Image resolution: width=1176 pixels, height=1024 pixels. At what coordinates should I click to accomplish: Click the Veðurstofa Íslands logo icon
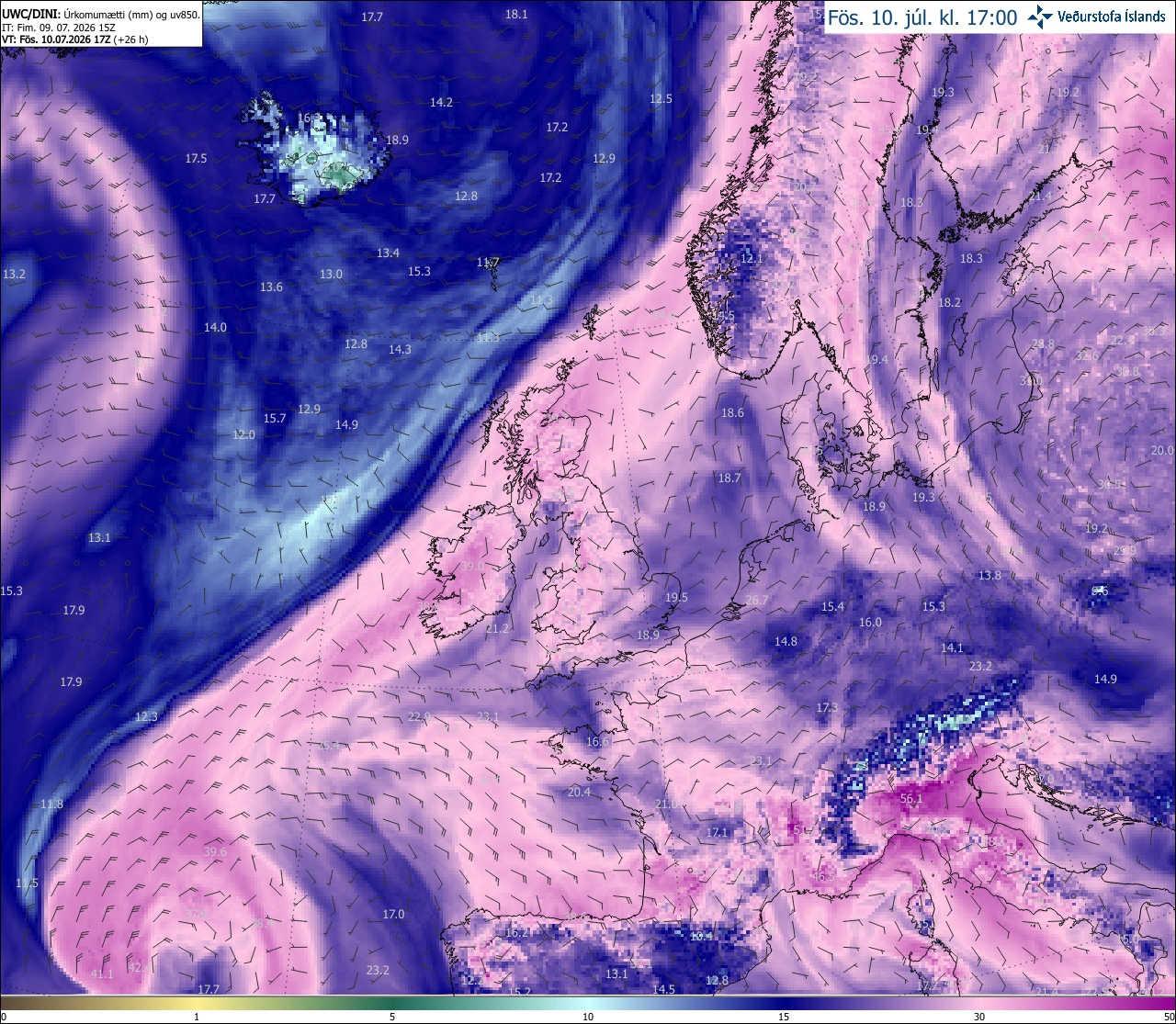pyautogui.click(x=1040, y=16)
